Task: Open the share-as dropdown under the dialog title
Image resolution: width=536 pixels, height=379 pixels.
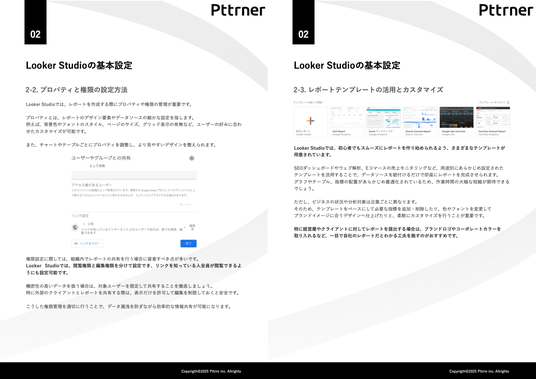Action: click(97, 166)
